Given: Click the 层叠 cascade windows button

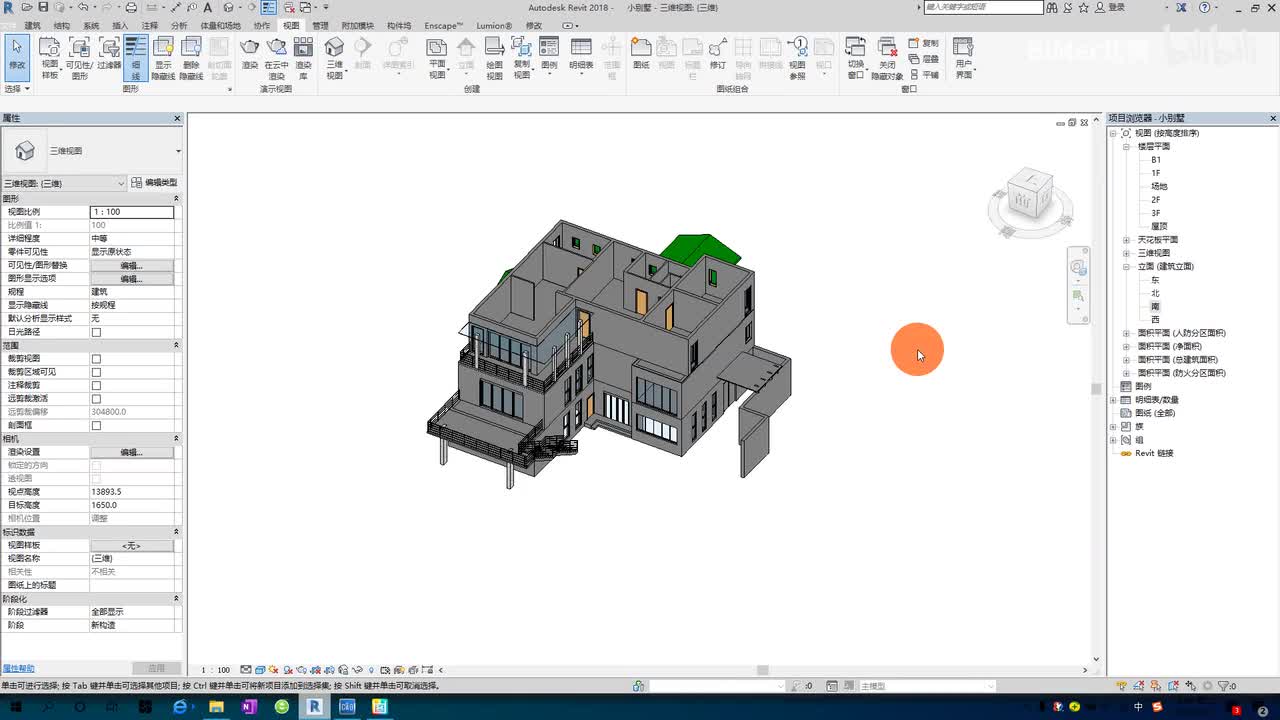Looking at the screenshot, I should pyautogui.click(x=924, y=59).
